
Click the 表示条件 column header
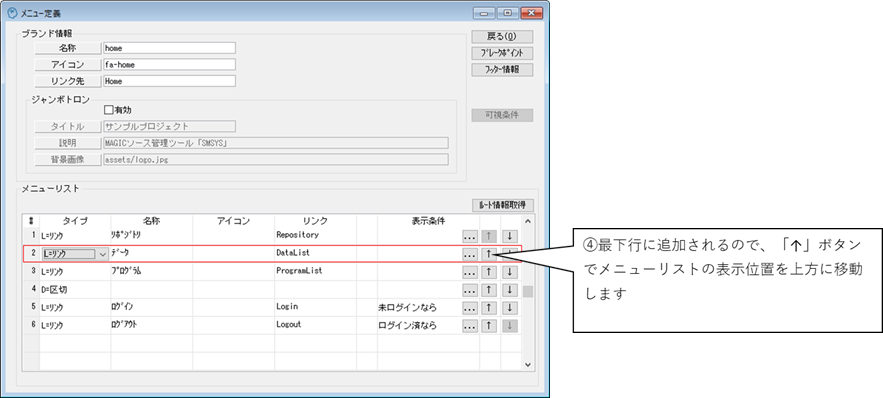point(429,221)
